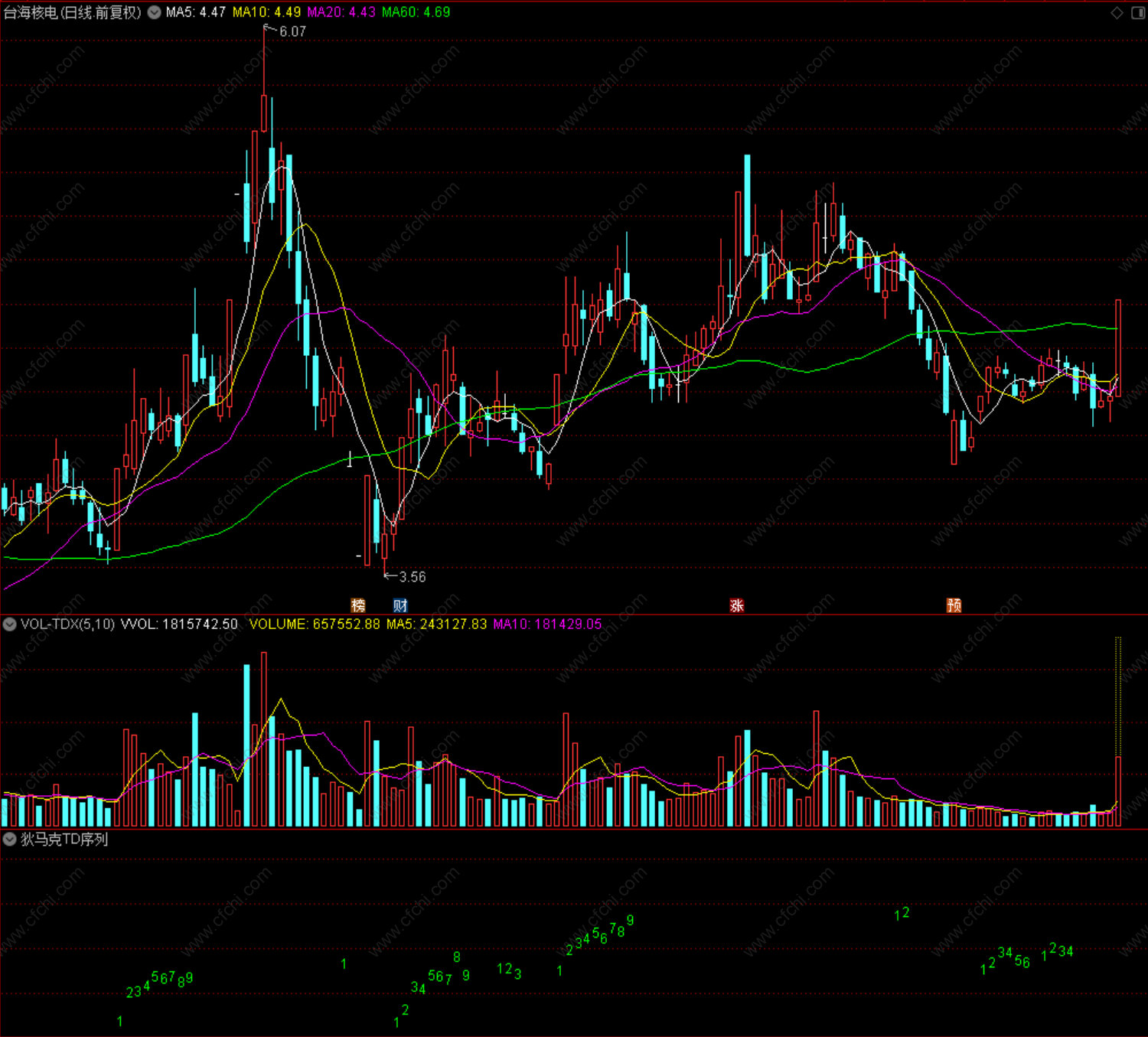The image size is (1148, 1037).
Task: Click the MA60: 4.69 label
Action: (x=416, y=12)
